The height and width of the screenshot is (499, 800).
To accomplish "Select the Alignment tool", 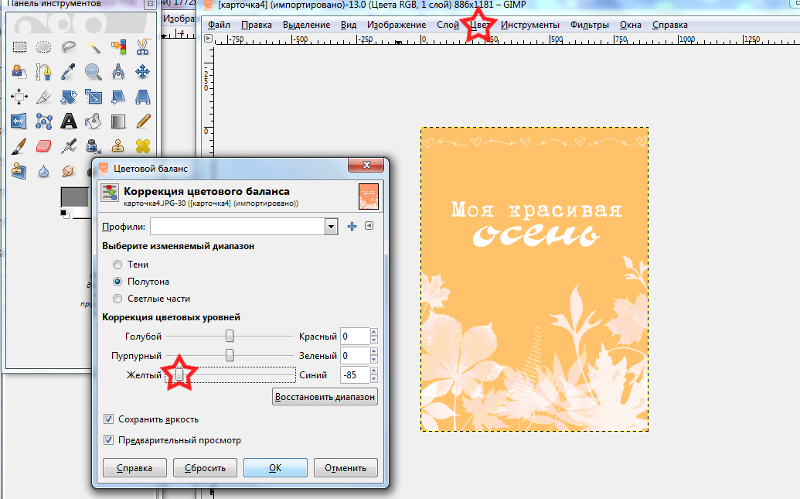I will point(19,96).
